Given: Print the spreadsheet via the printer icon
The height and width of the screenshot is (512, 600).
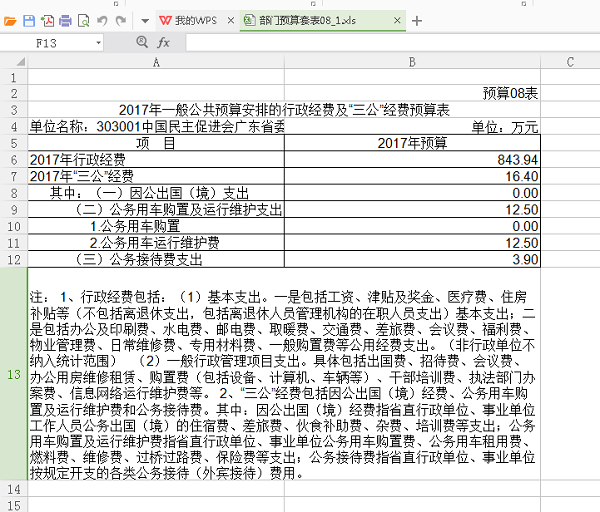Looking at the screenshot, I should click(65, 21).
